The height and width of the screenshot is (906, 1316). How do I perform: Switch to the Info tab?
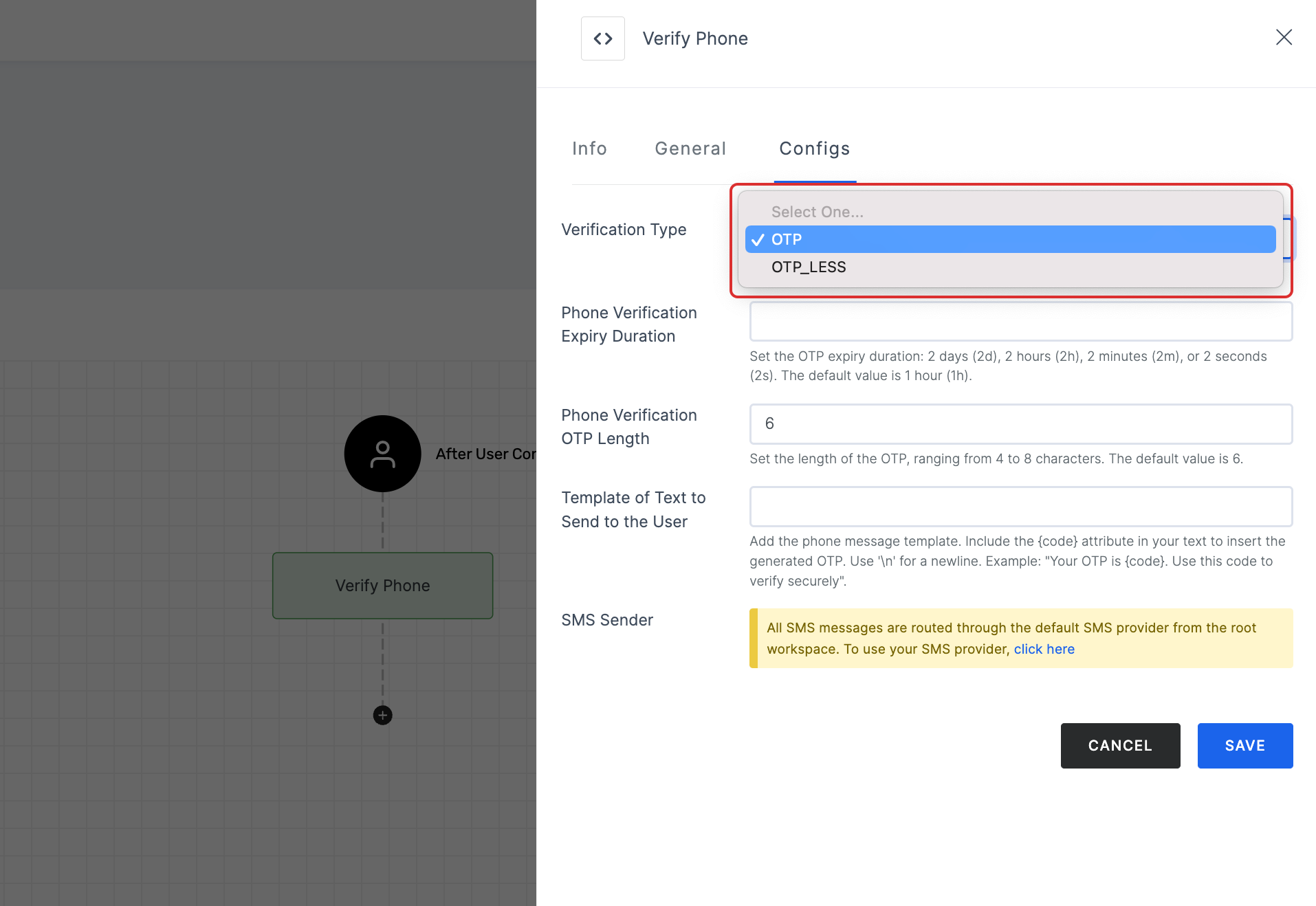tap(589, 148)
